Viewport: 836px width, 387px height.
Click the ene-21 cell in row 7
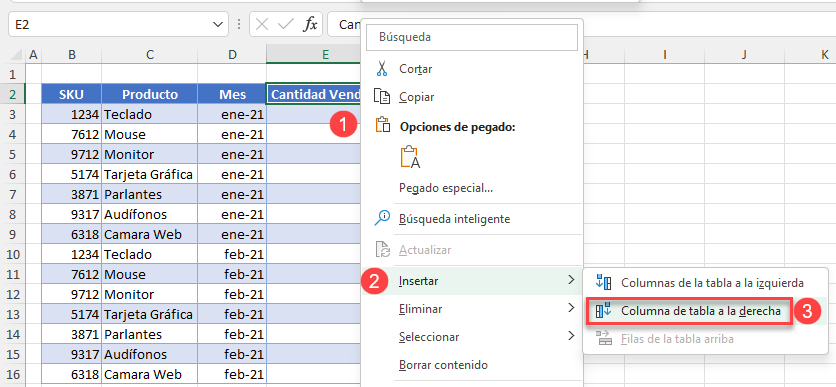click(x=231, y=195)
